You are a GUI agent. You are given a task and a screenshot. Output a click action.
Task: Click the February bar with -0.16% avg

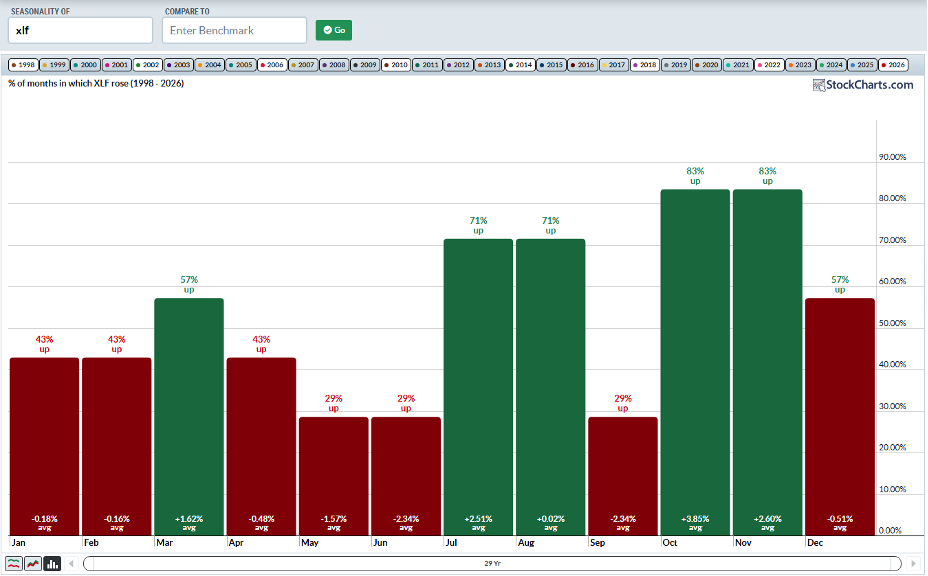pos(117,446)
